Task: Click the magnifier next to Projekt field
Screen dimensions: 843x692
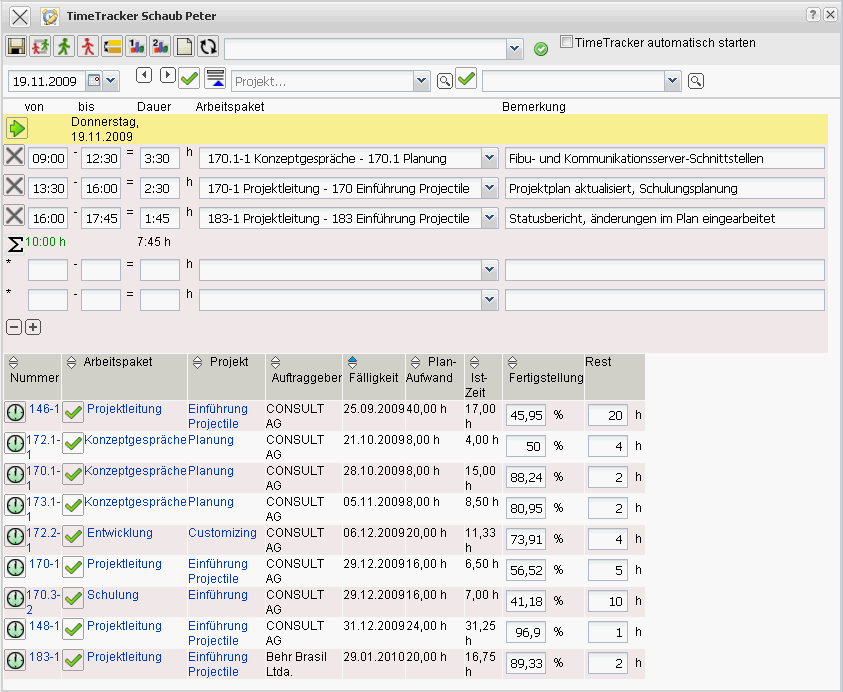Action: point(444,81)
